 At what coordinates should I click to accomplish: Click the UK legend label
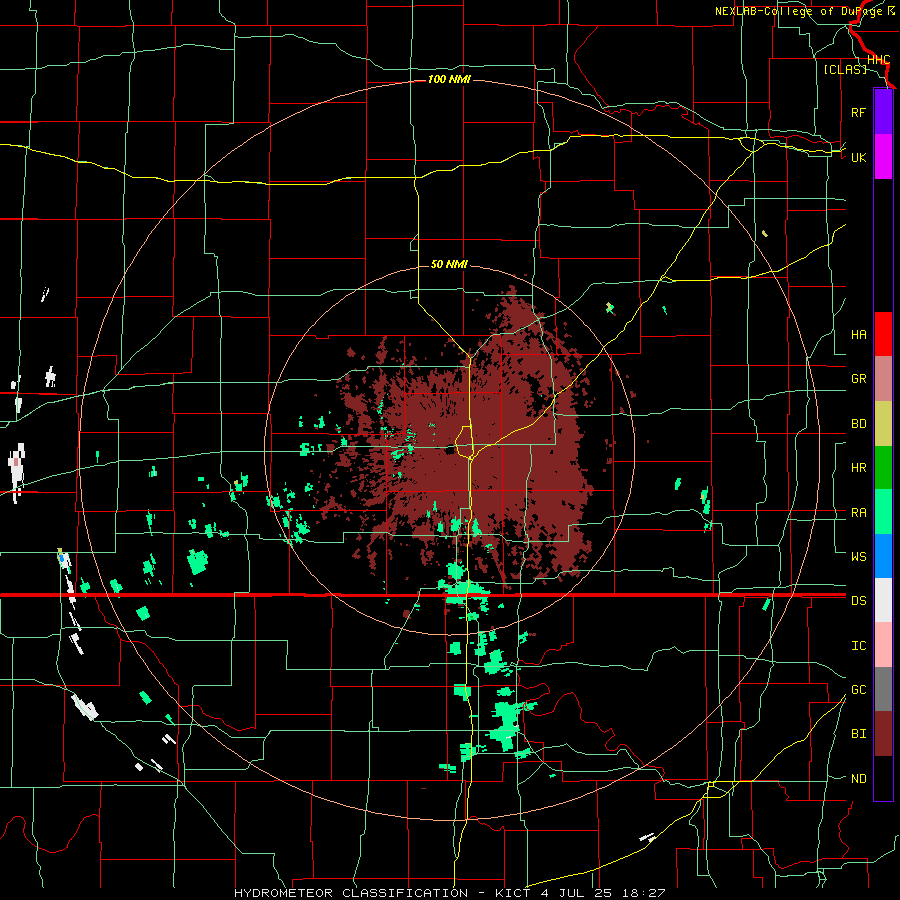tap(858, 157)
